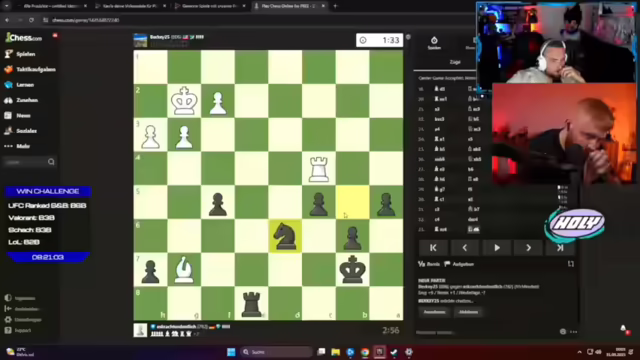The height and width of the screenshot is (360, 640).
Task: Play through the game moves
Action: click(x=497, y=248)
